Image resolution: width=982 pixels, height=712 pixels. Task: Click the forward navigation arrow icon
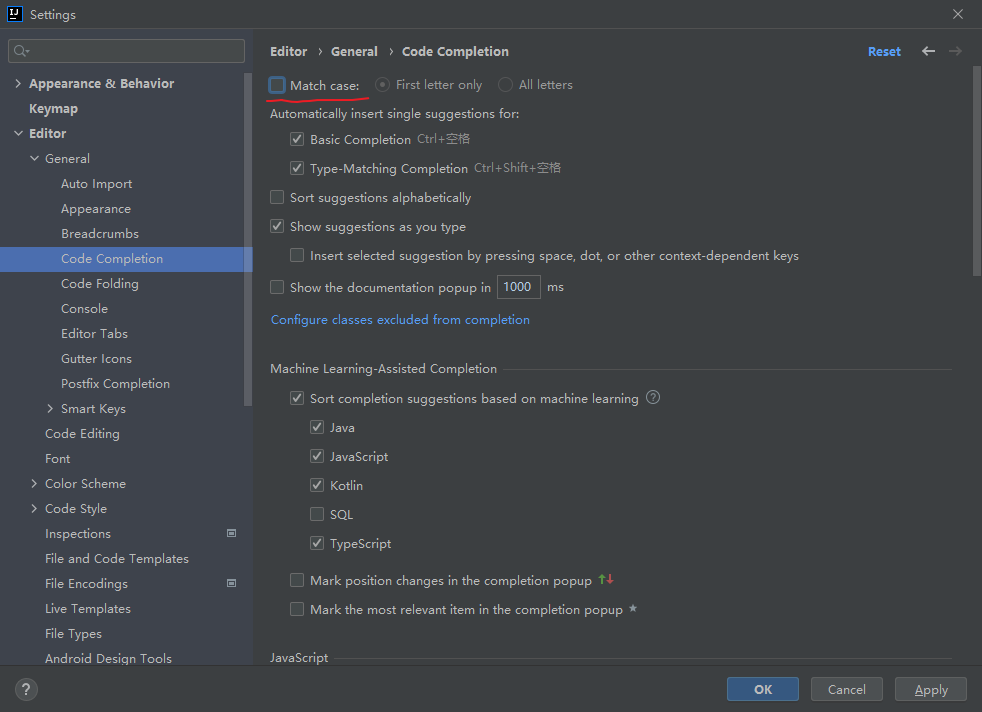click(956, 51)
